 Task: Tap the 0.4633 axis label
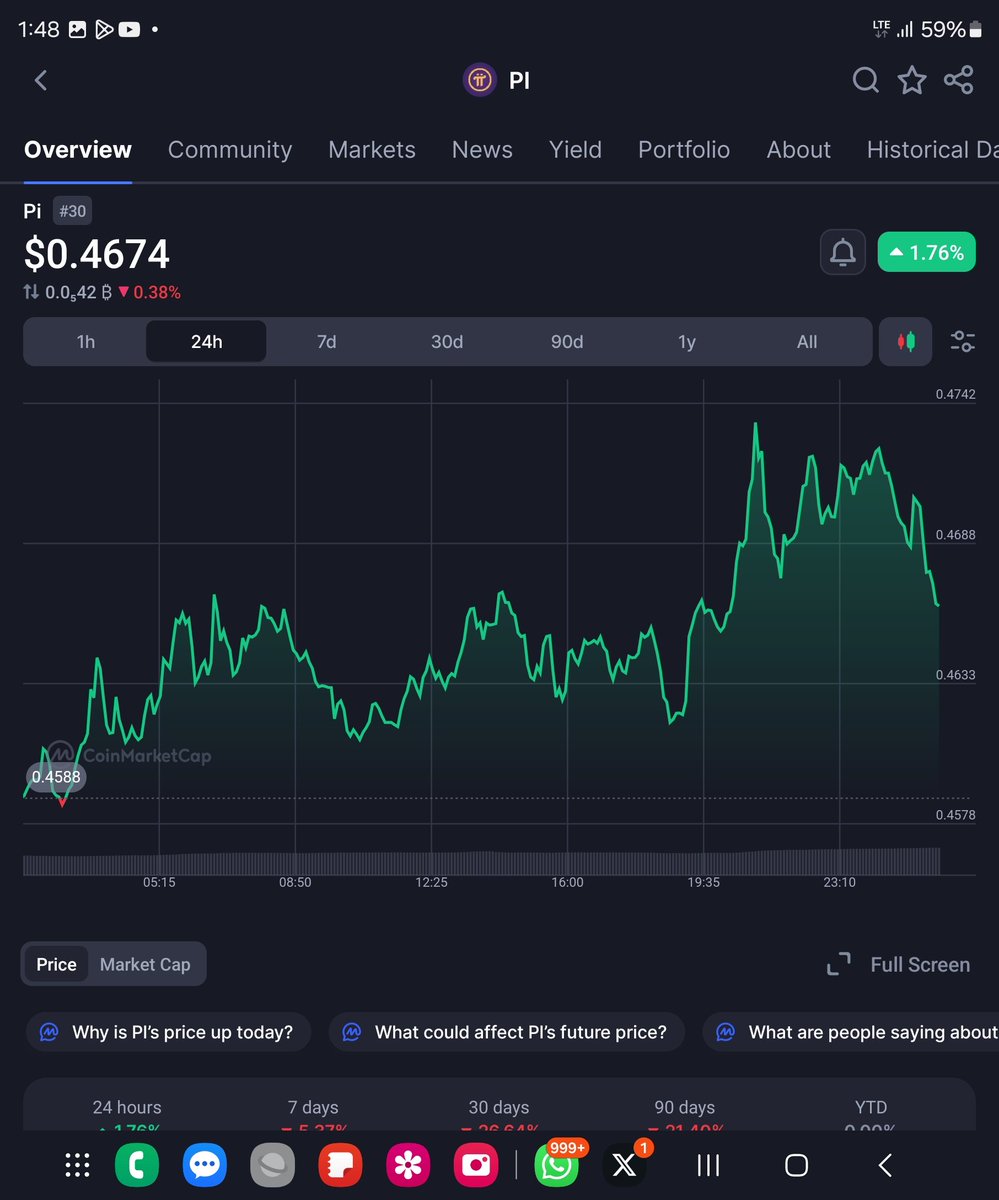(x=956, y=675)
